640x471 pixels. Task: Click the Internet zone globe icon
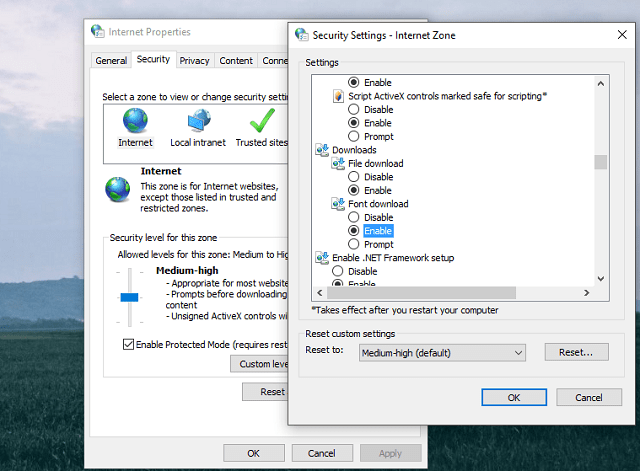click(x=135, y=120)
